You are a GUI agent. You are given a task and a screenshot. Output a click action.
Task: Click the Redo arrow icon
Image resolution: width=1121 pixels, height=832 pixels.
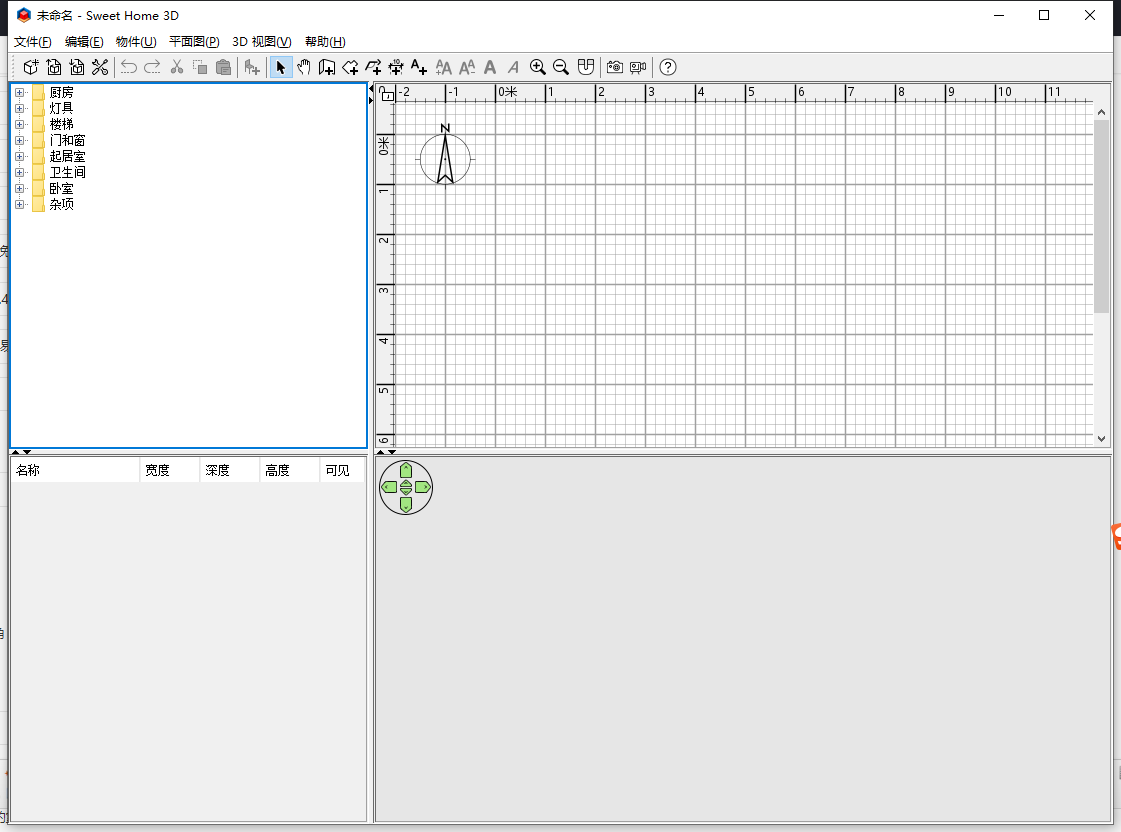[x=152, y=67]
